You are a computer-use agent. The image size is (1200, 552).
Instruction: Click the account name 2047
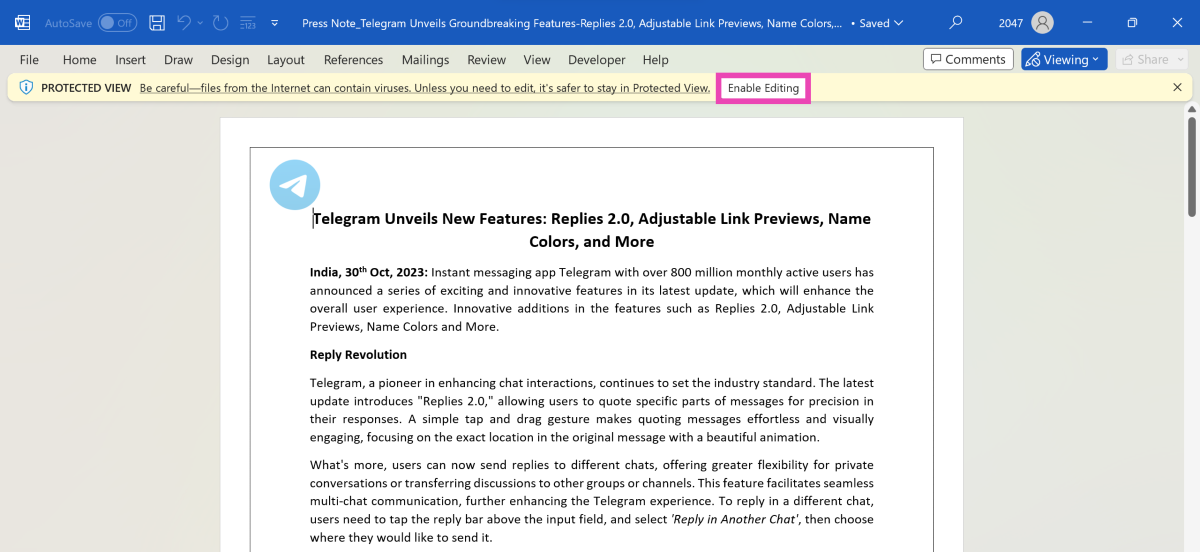[1011, 22]
